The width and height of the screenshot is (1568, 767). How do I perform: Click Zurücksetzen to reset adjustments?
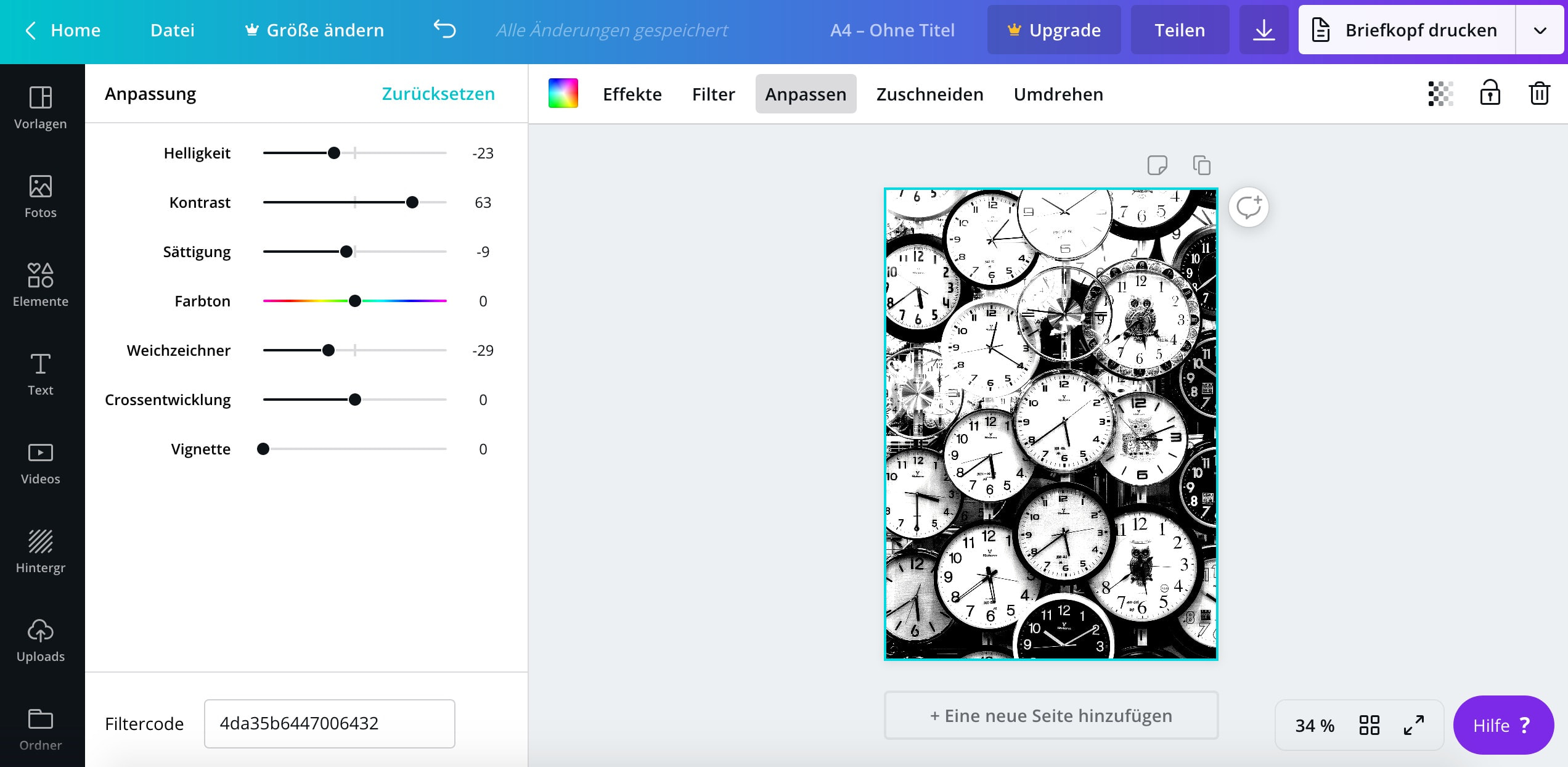438,94
